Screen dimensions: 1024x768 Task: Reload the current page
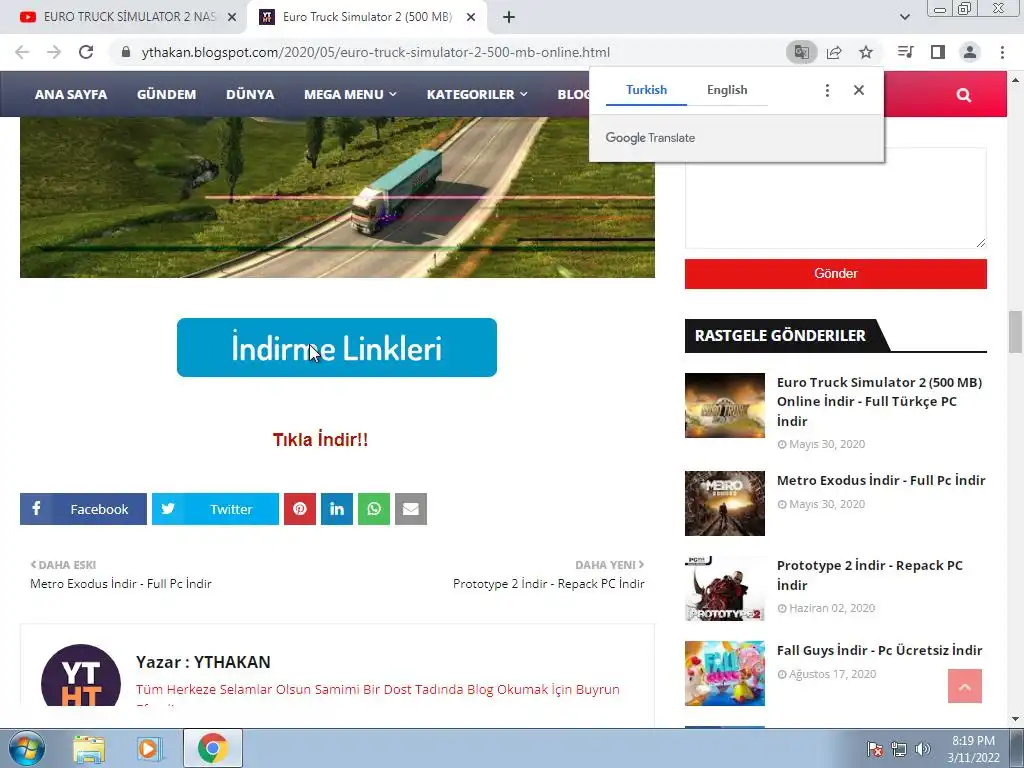click(86, 52)
